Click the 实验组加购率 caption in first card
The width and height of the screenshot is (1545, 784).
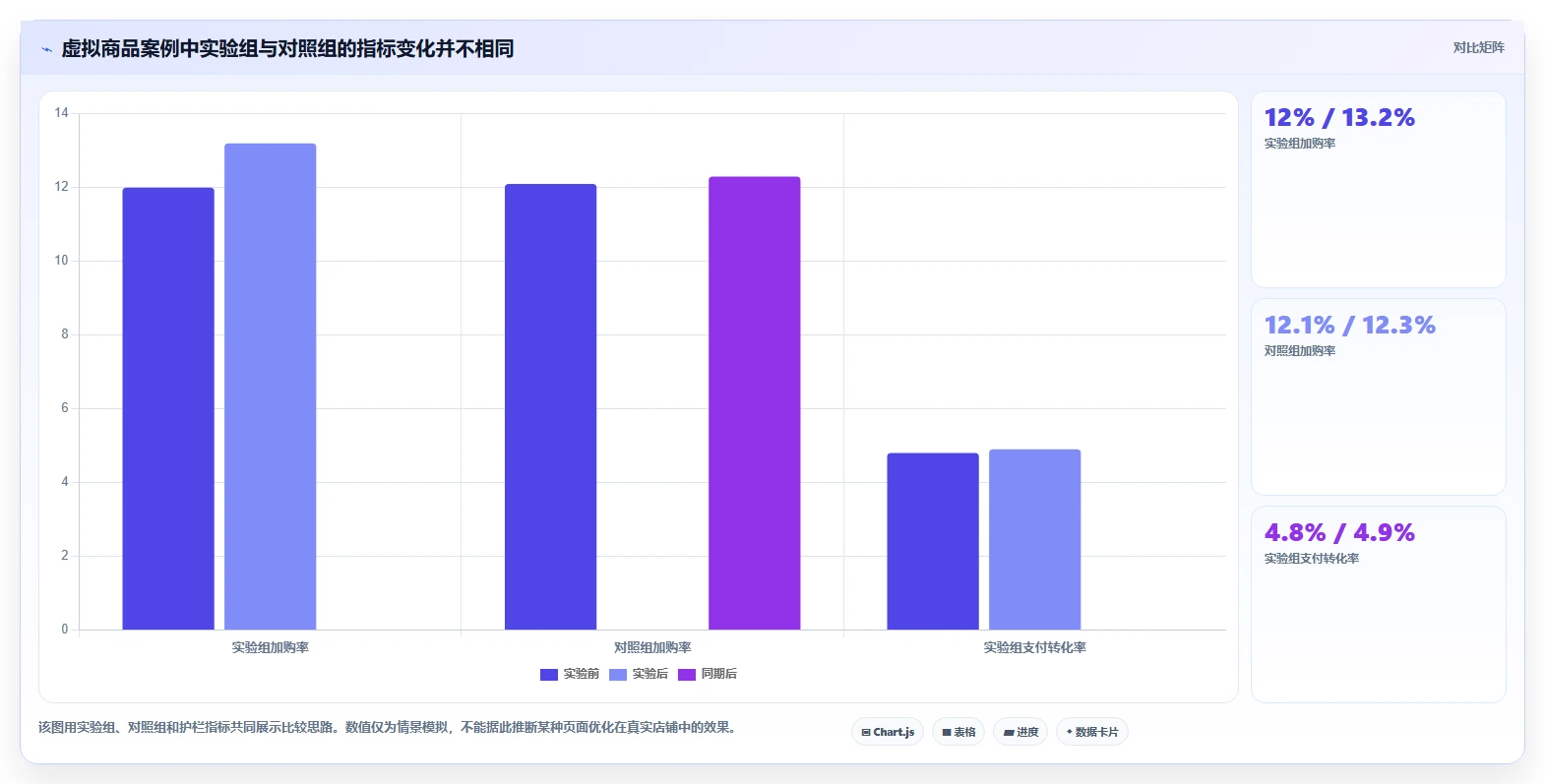click(x=1300, y=144)
